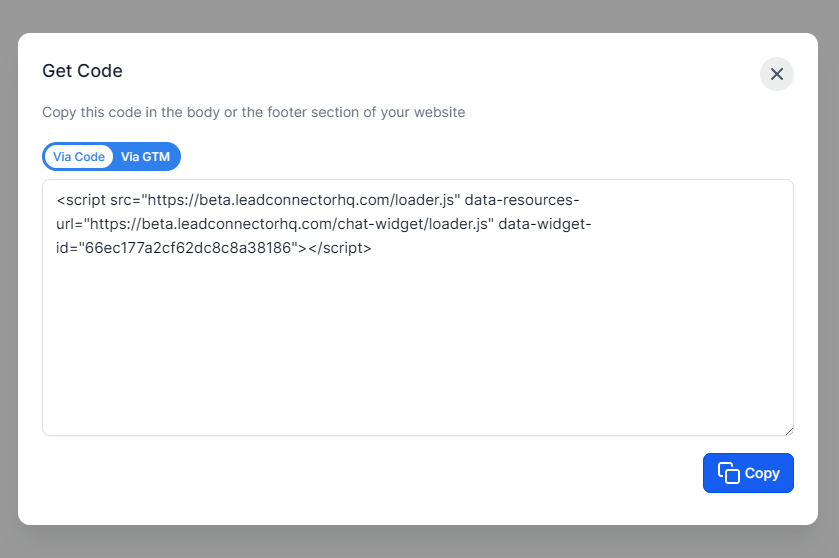The height and width of the screenshot is (558, 839).
Task: Click the Copy button label
Action: coord(762,473)
